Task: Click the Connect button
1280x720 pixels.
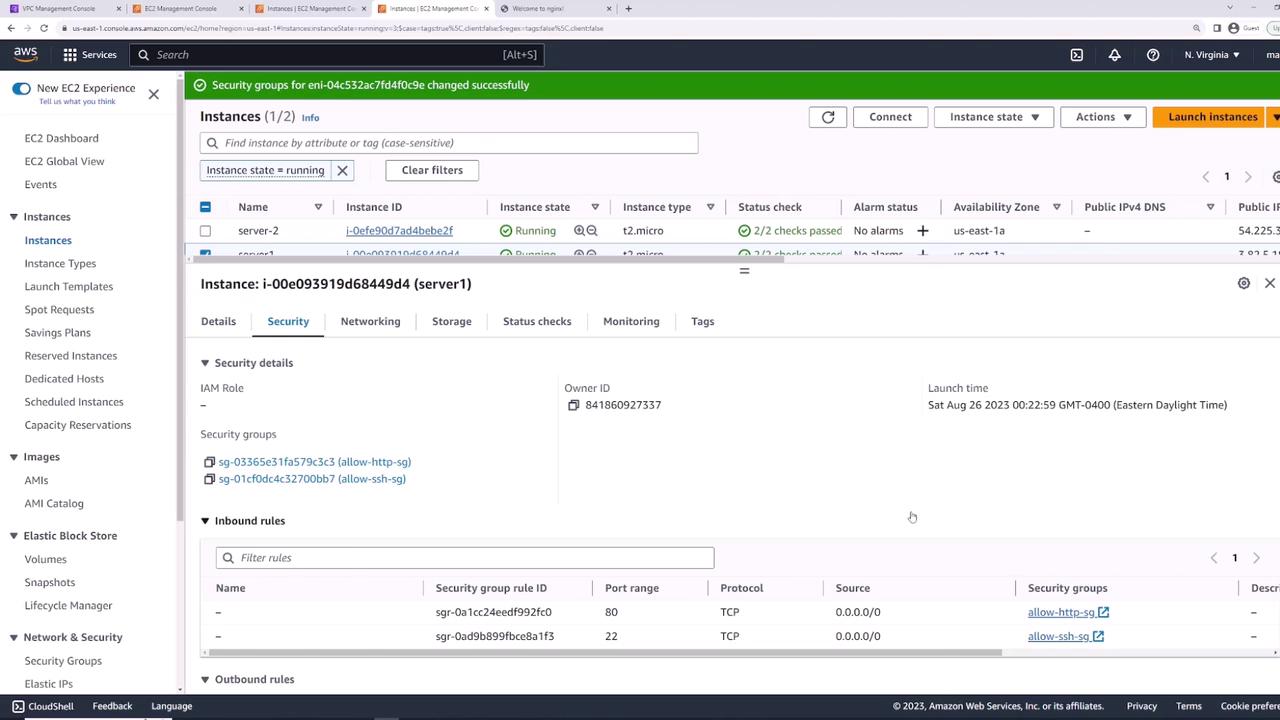Action: [x=890, y=117]
